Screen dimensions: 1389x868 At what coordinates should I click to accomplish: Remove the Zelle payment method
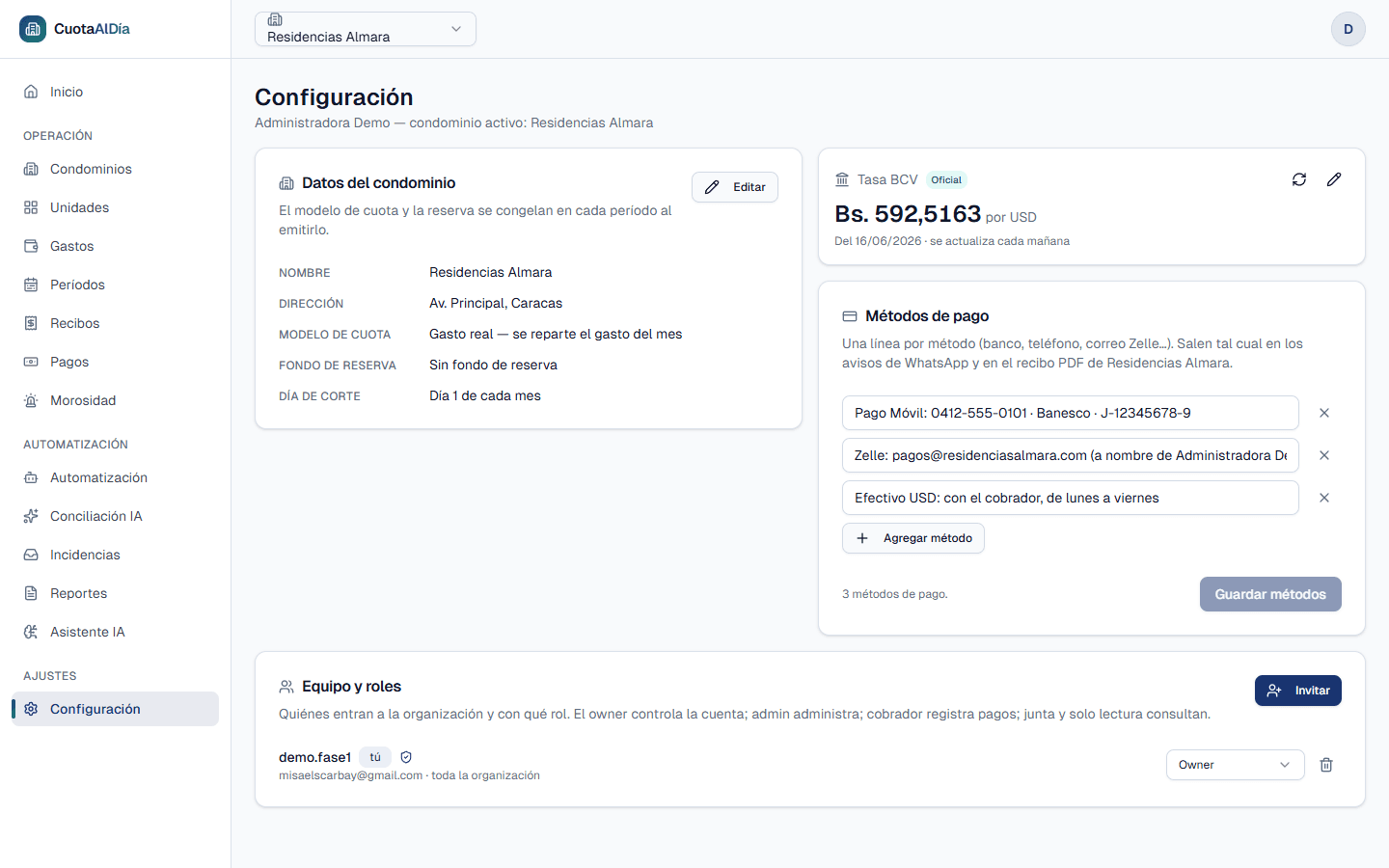coord(1324,455)
